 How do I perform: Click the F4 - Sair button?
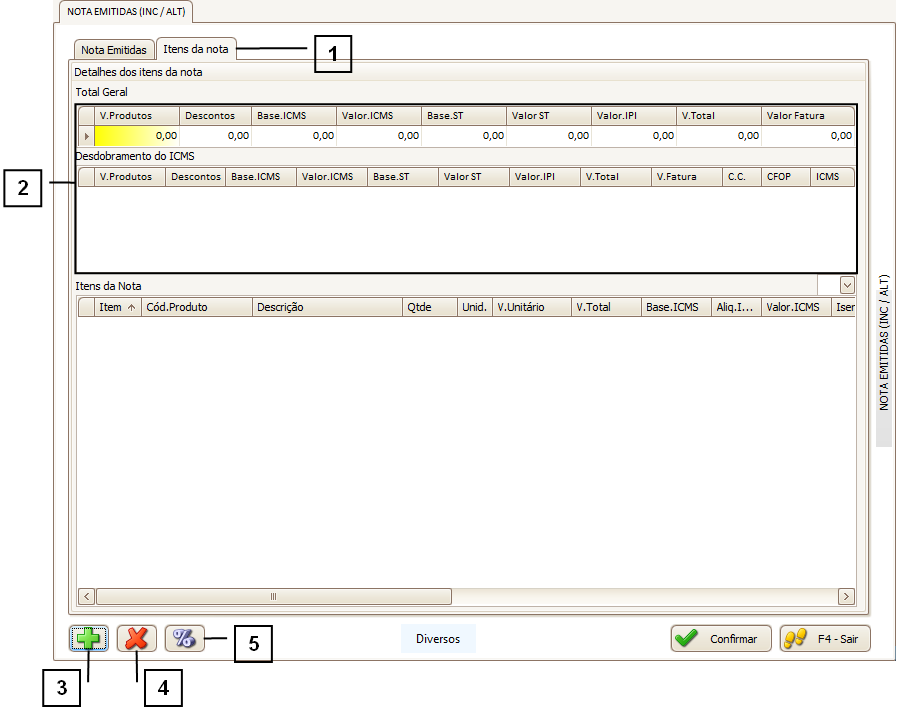pyautogui.click(x=825, y=639)
